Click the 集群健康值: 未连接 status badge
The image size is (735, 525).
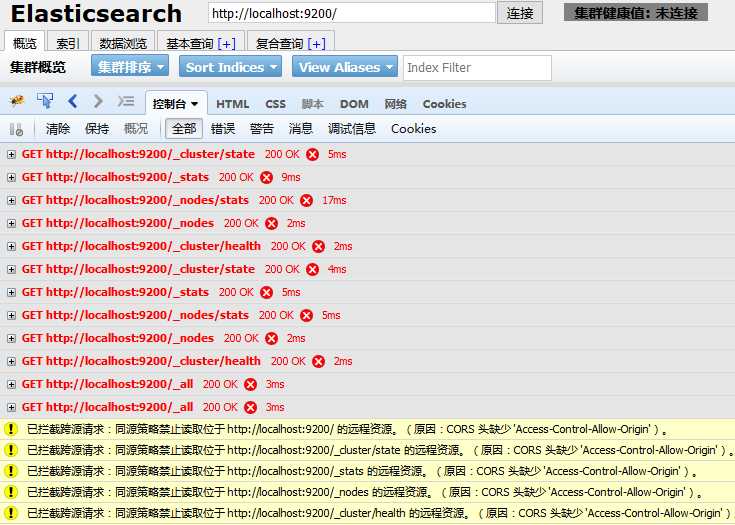pos(636,13)
